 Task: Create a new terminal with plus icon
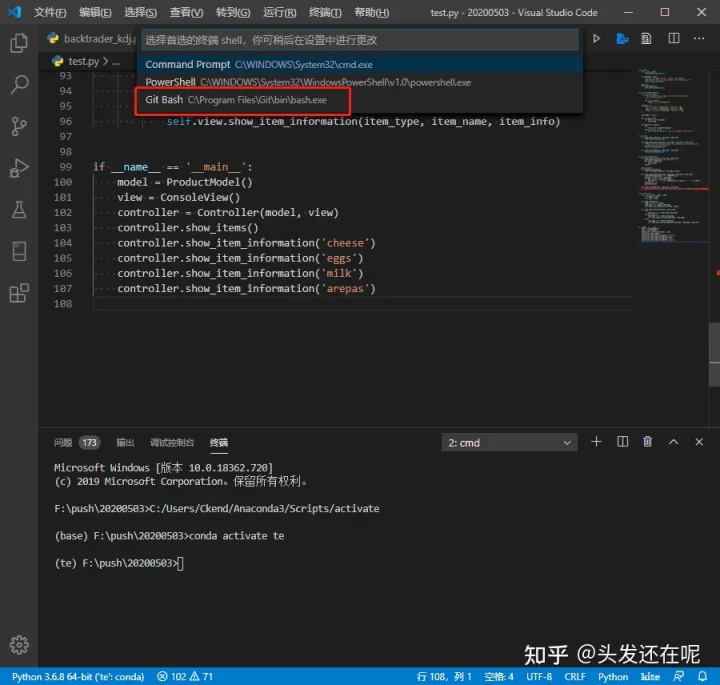point(596,442)
